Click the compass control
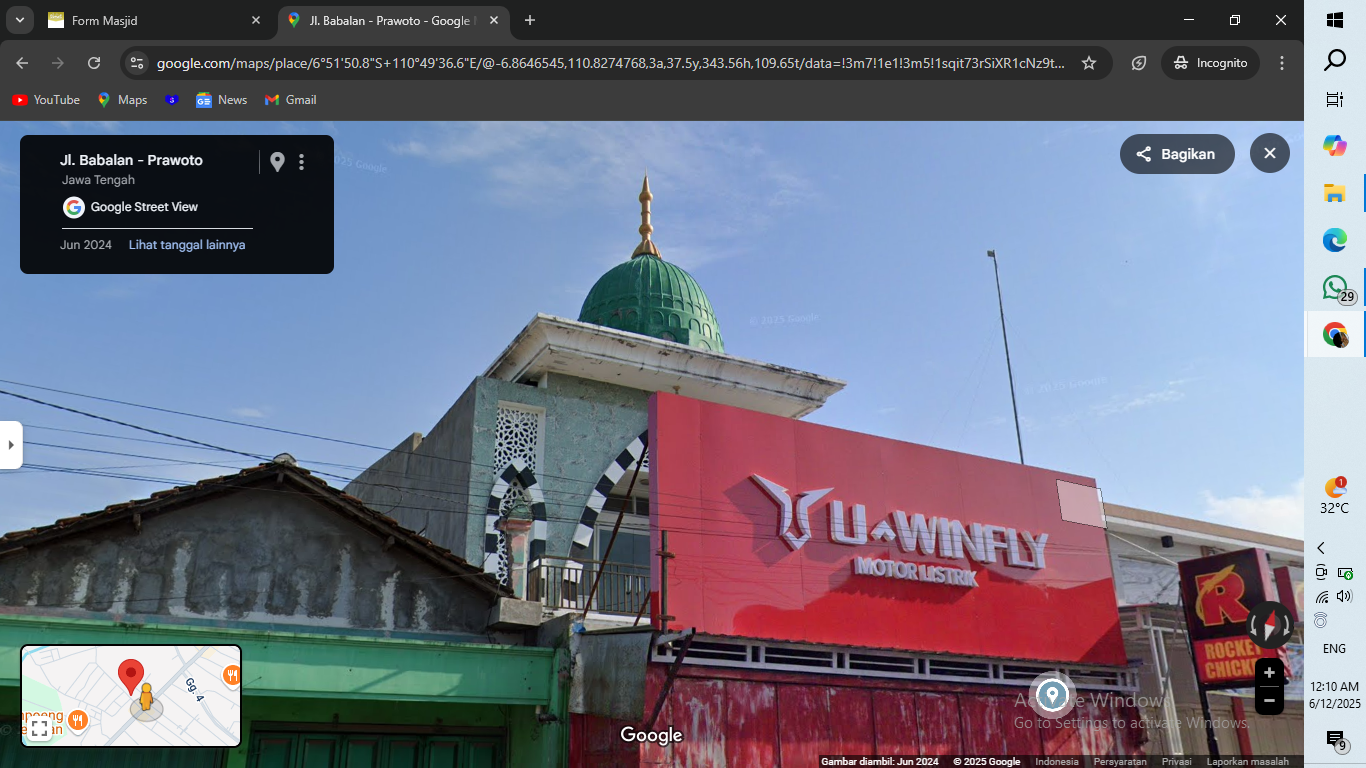The height and width of the screenshot is (768, 1366). 1270,627
